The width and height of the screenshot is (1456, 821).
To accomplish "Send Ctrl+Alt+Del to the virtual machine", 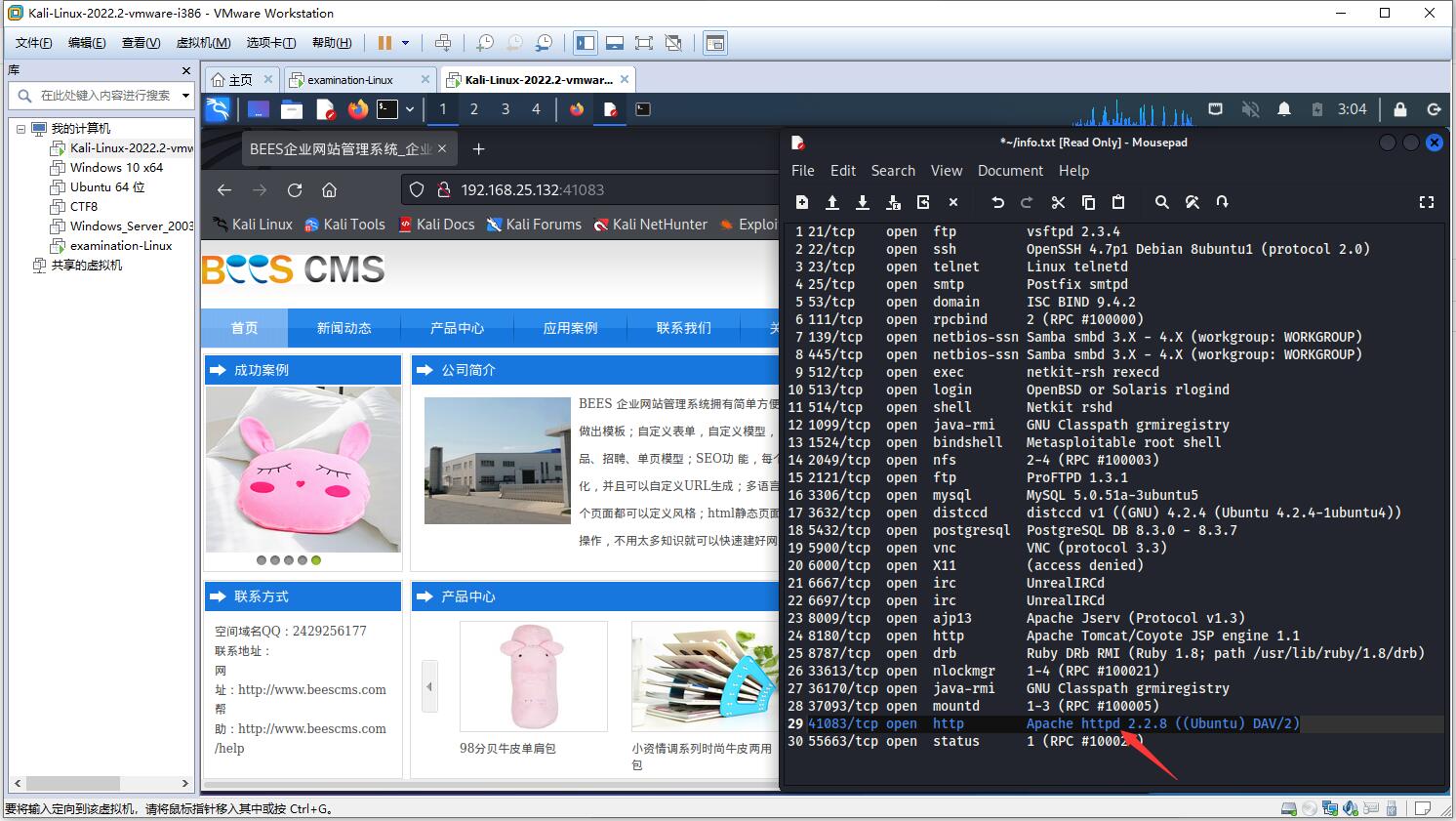I will tap(443, 43).
